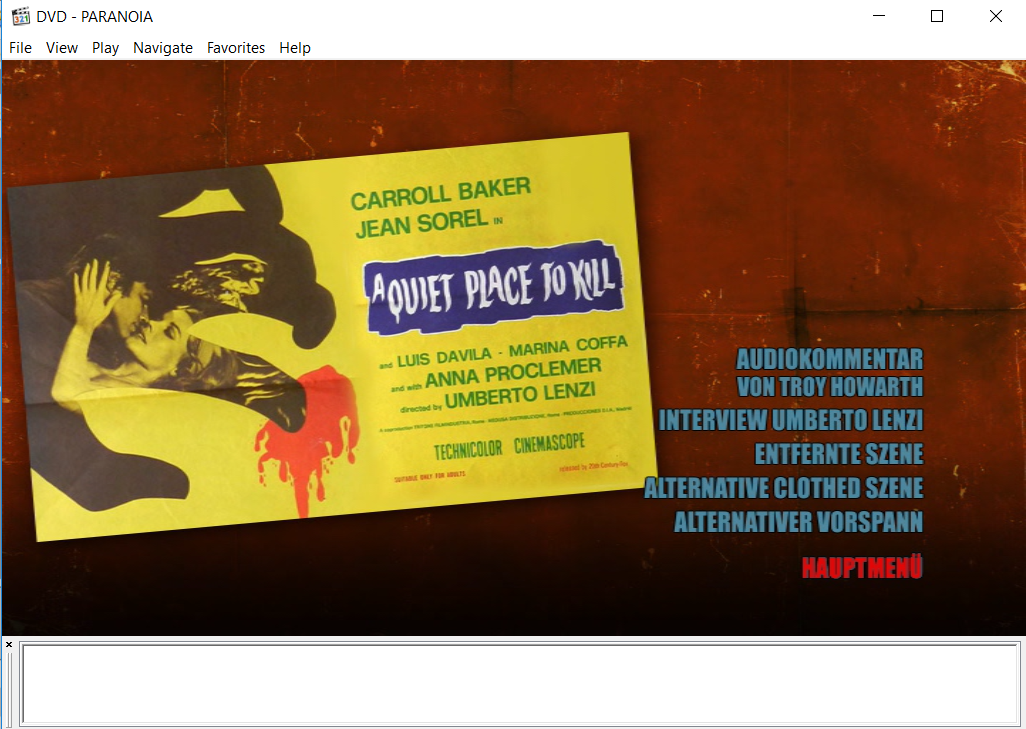Viewport: 1026px width, 729px height.
Task: Select Audiokommentar von Troy Howarth
Action: click(830, 372)
